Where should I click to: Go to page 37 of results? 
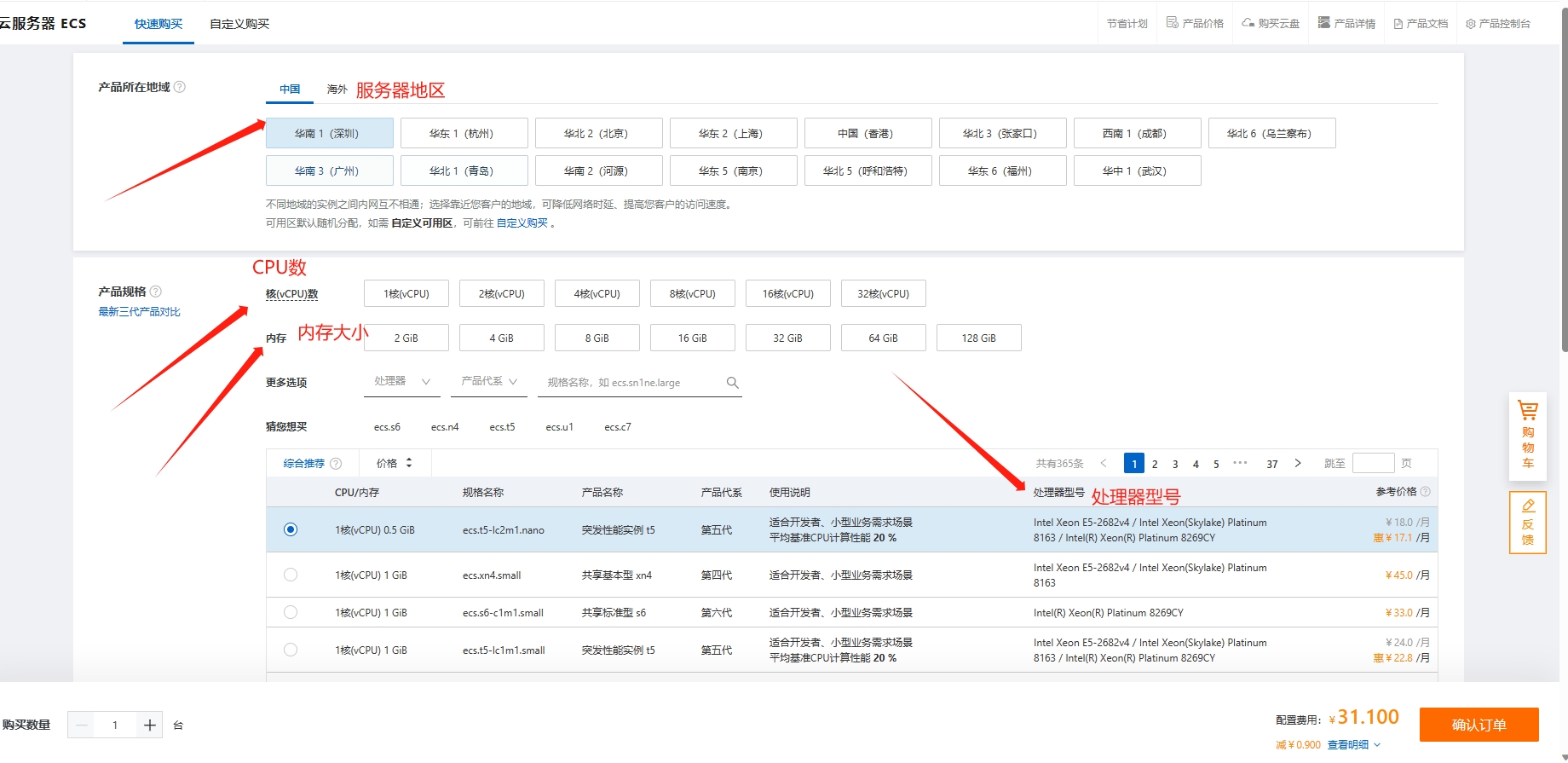tap(1272, 464)
